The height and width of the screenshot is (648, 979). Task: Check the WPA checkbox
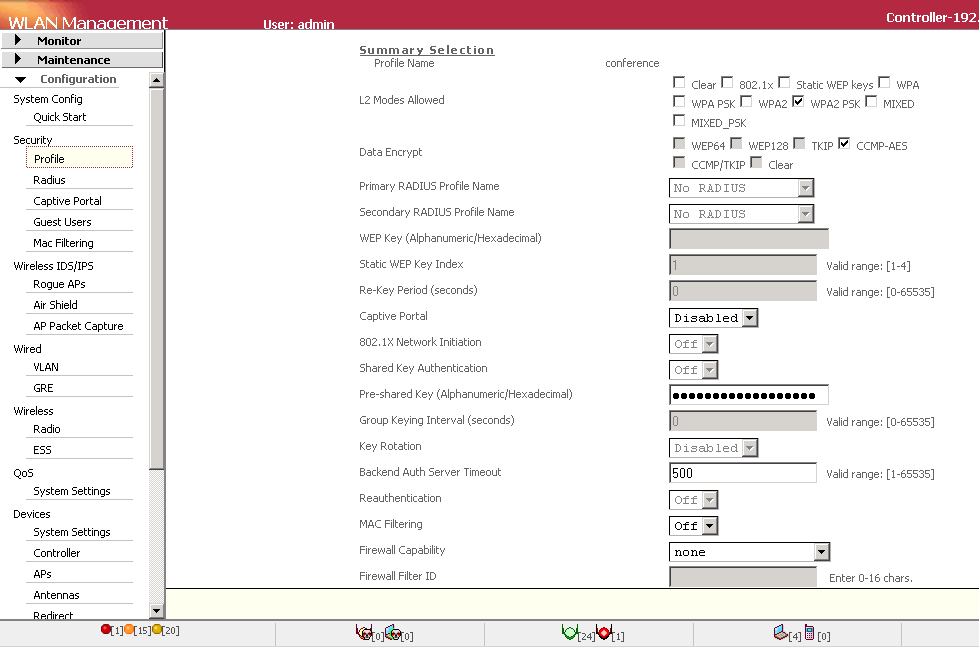884,82
